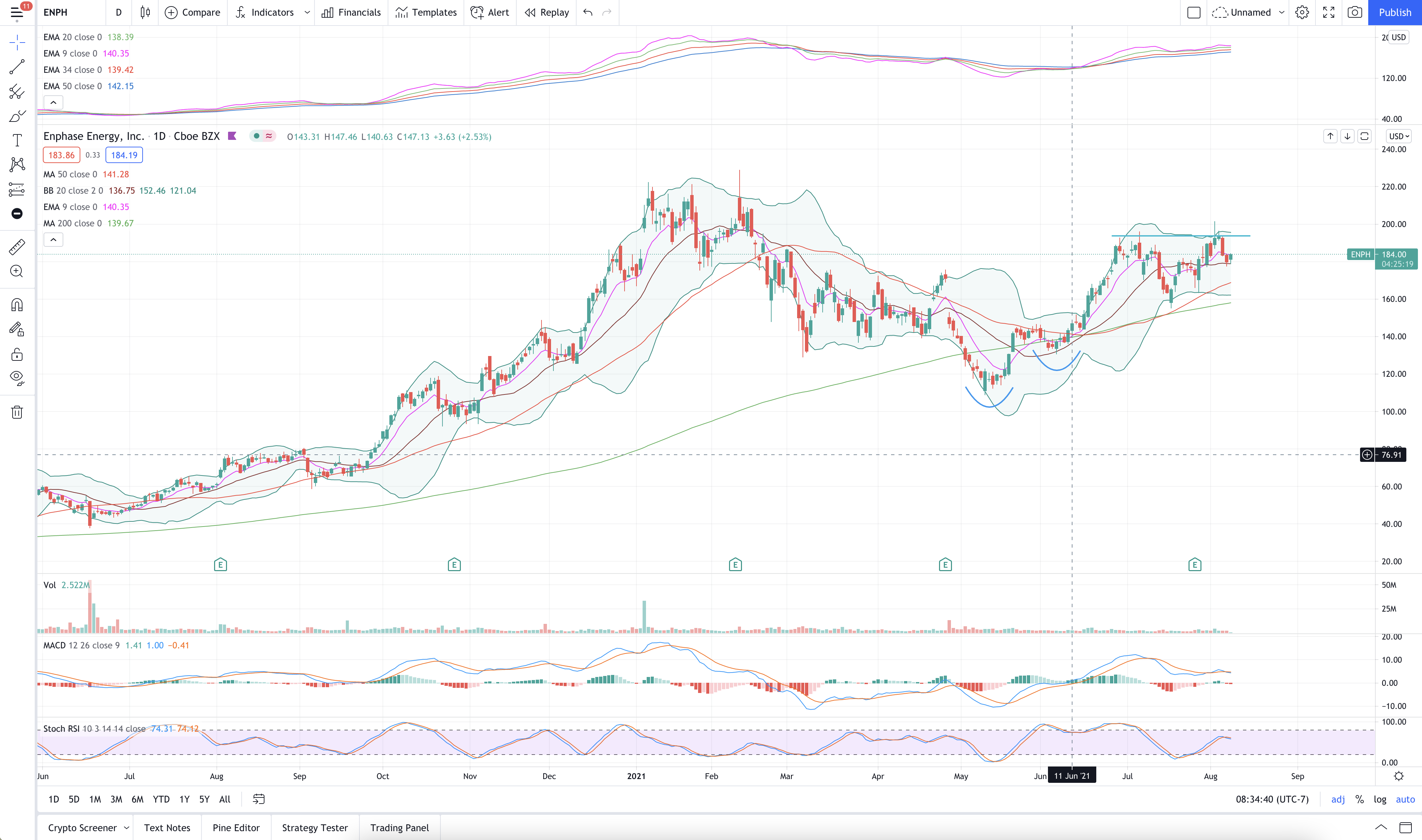
Task: Enter fullscreen mode icon
Action: pos(1329,13)
